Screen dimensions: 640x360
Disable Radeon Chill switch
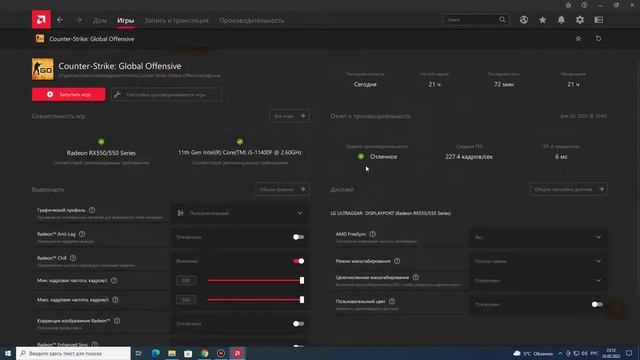(x=298, y=261)
